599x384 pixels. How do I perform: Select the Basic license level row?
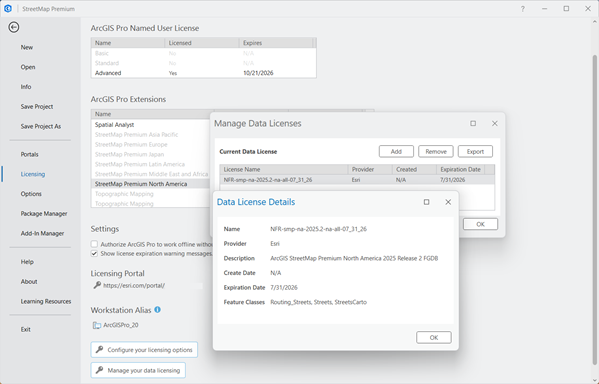203,53
